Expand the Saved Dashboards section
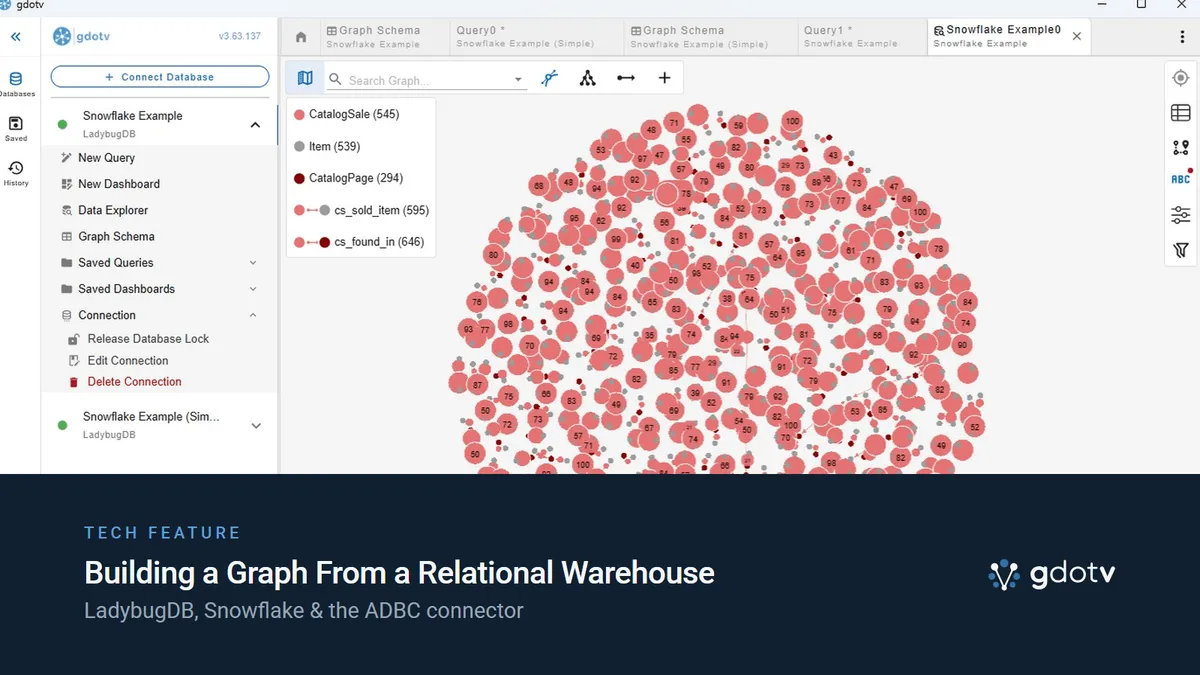The image size is (1200, 675). click(253, 289)
